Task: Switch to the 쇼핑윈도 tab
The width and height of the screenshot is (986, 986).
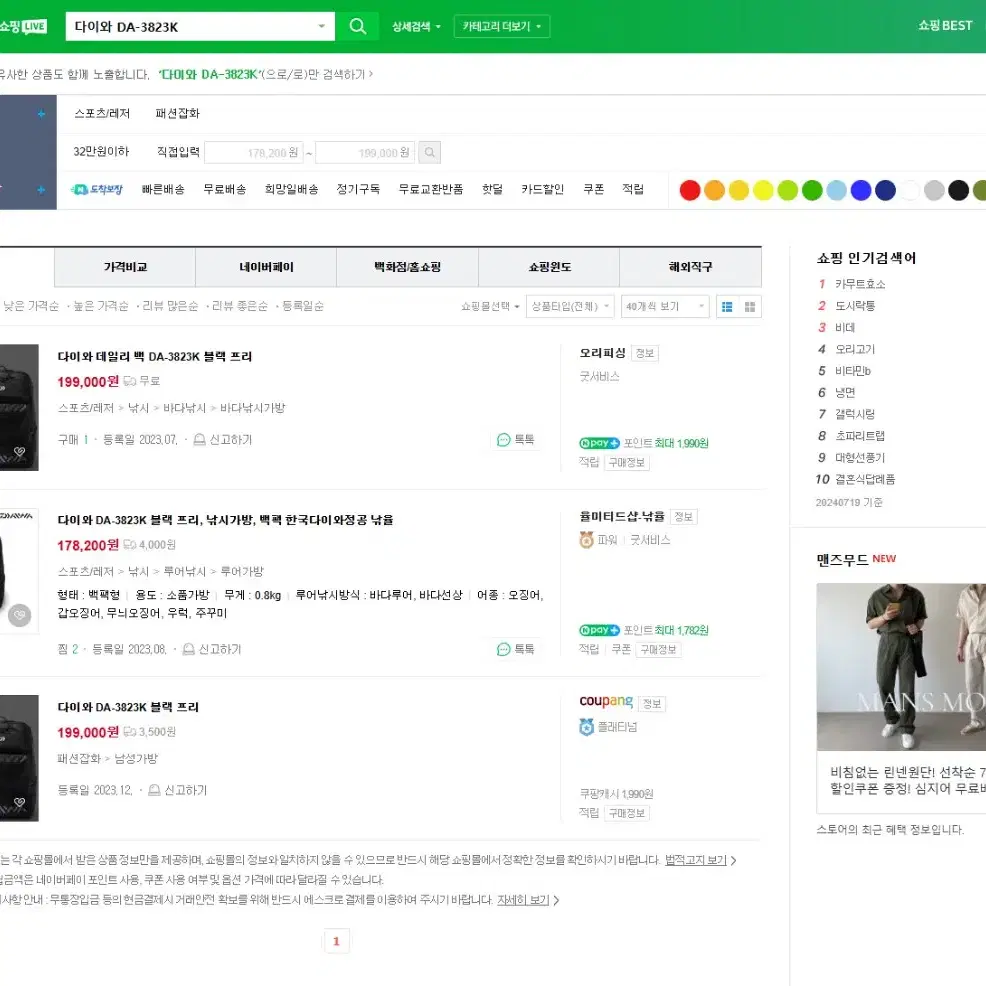Action: tap(549, 267)
